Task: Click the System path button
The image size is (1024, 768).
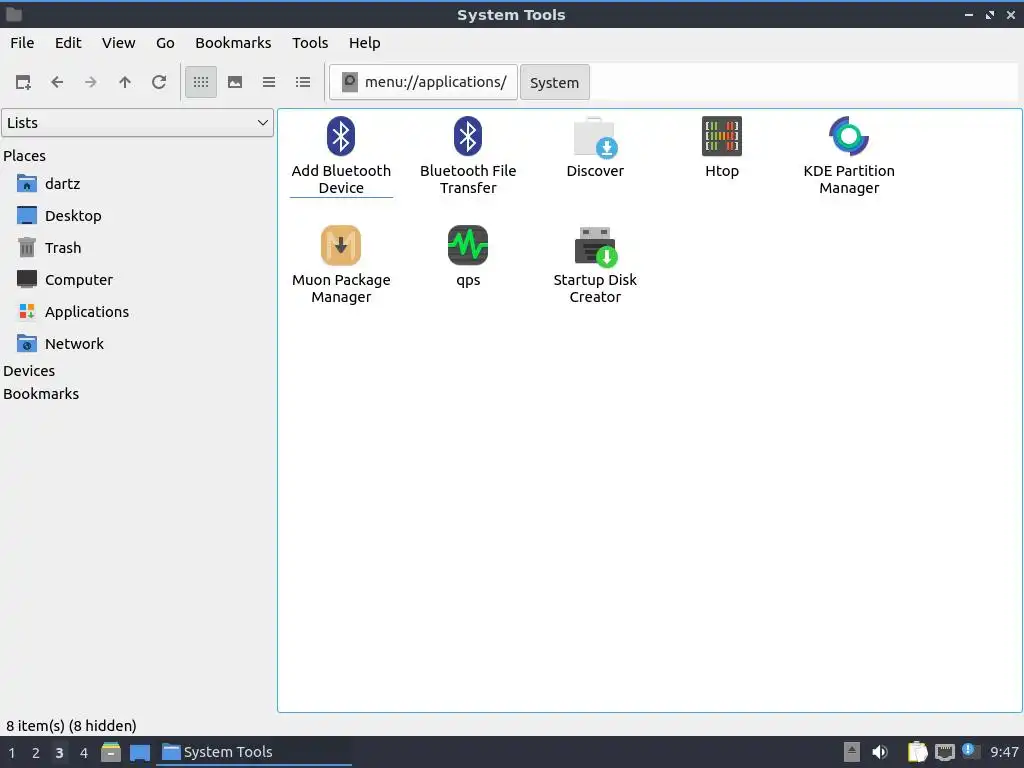Action: (x=554, y=82)
